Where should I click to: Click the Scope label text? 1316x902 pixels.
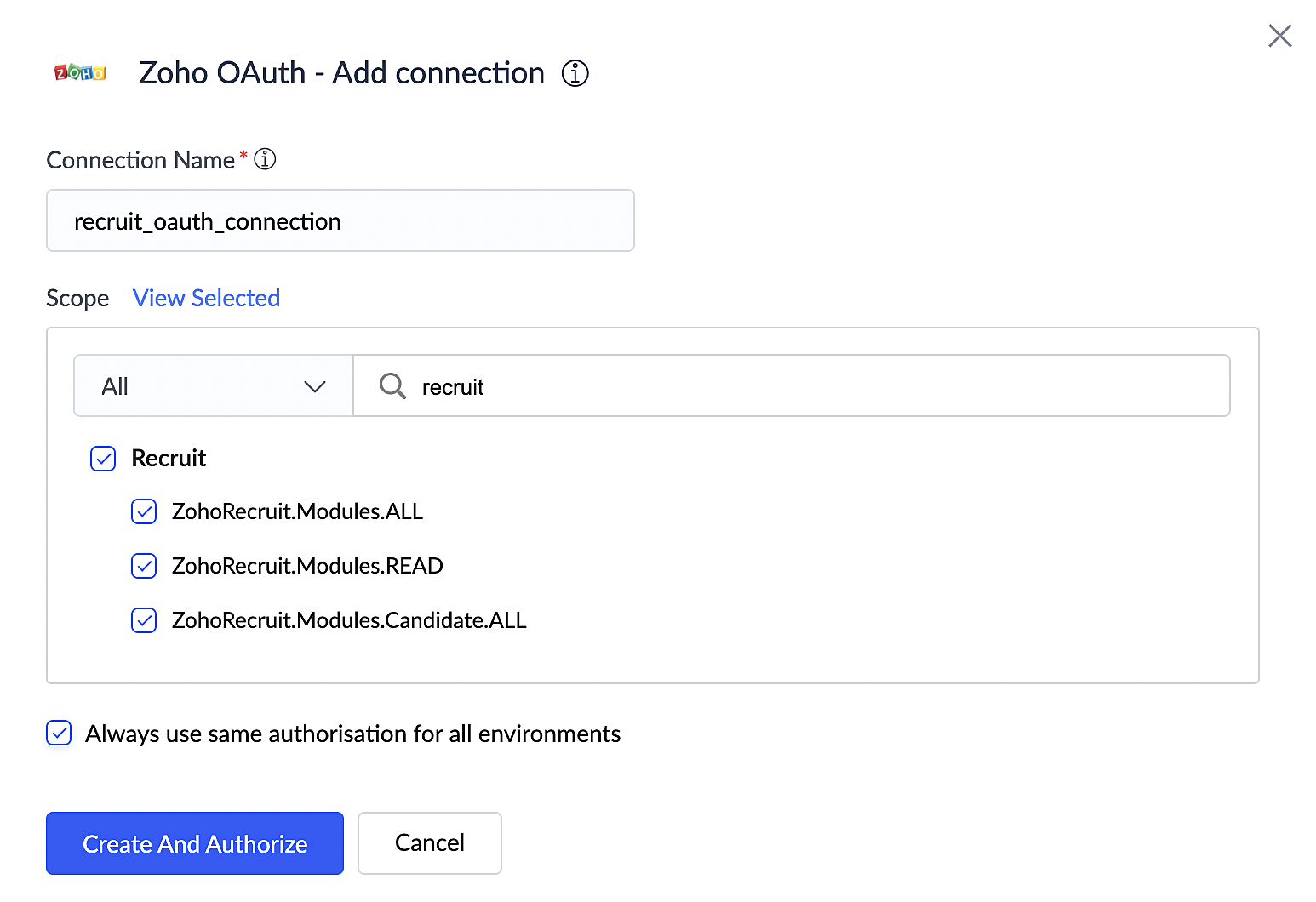(x=77, y=298)
